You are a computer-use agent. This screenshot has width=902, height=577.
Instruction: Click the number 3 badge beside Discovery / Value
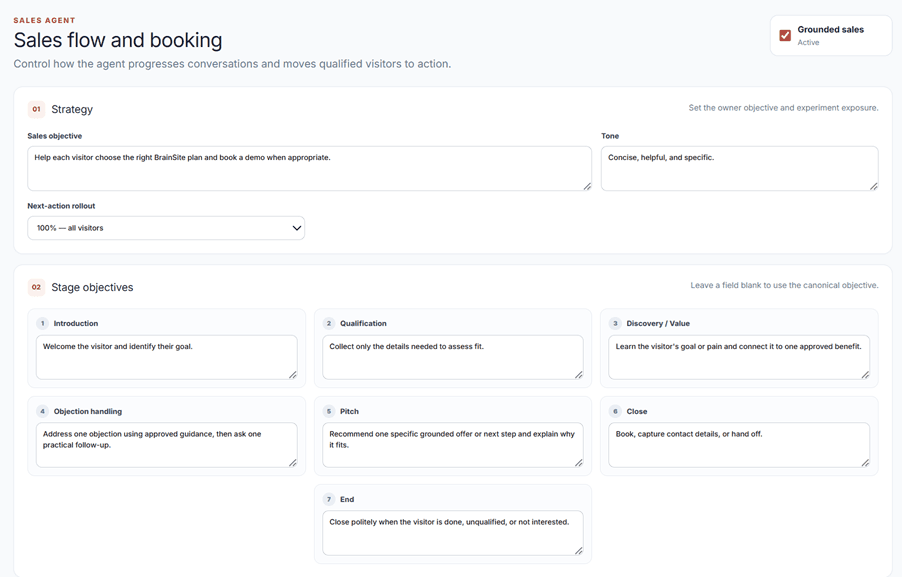point(615,323)
